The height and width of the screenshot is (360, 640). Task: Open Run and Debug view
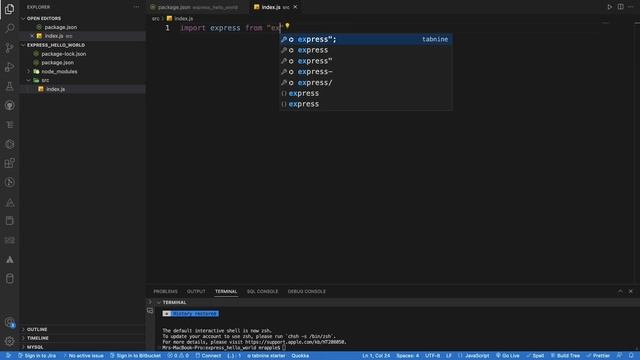[9, 67]
